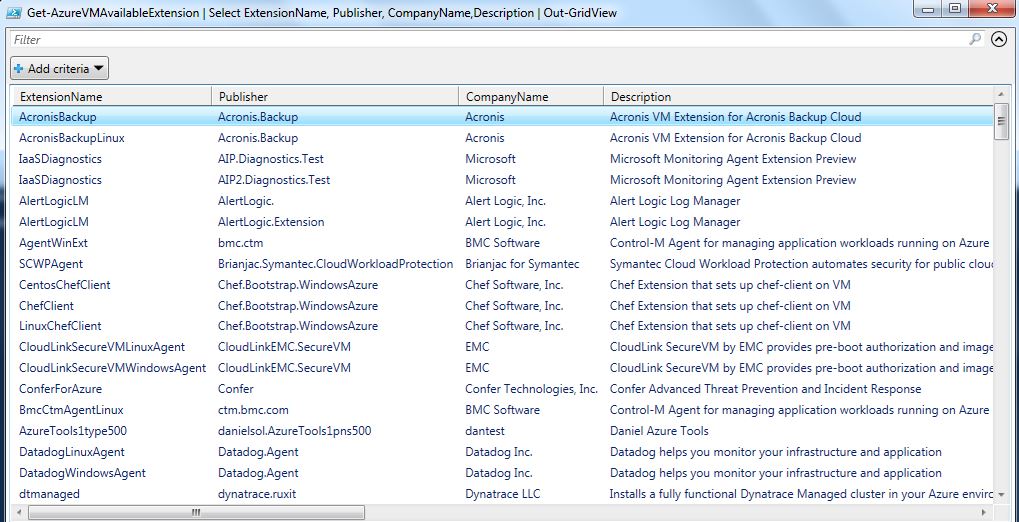The image size is (1019, 522).
Task: Click danielsol.AzureTools1pns500 publisher cell
Action: click(294, 430)
